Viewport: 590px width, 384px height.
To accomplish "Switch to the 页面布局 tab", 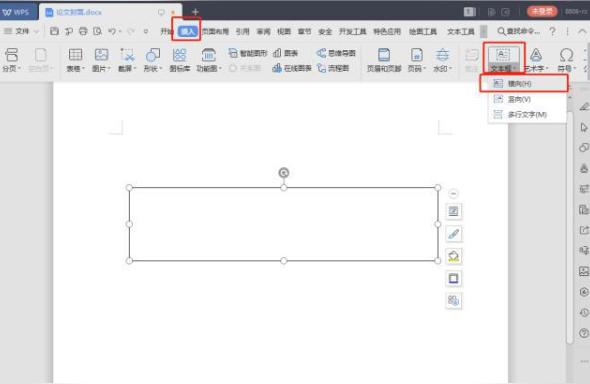I will coord(215,31).
